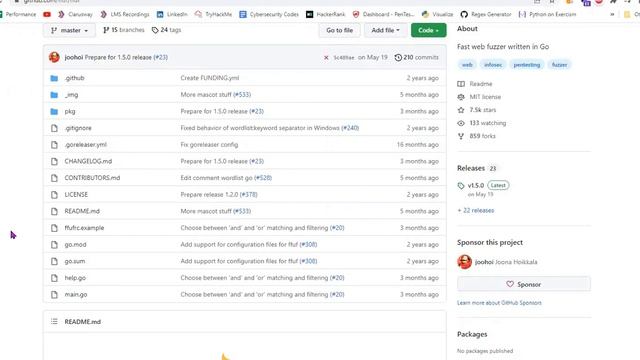
Task: Open pull request #378 link
Action: [x=249, y=195]
